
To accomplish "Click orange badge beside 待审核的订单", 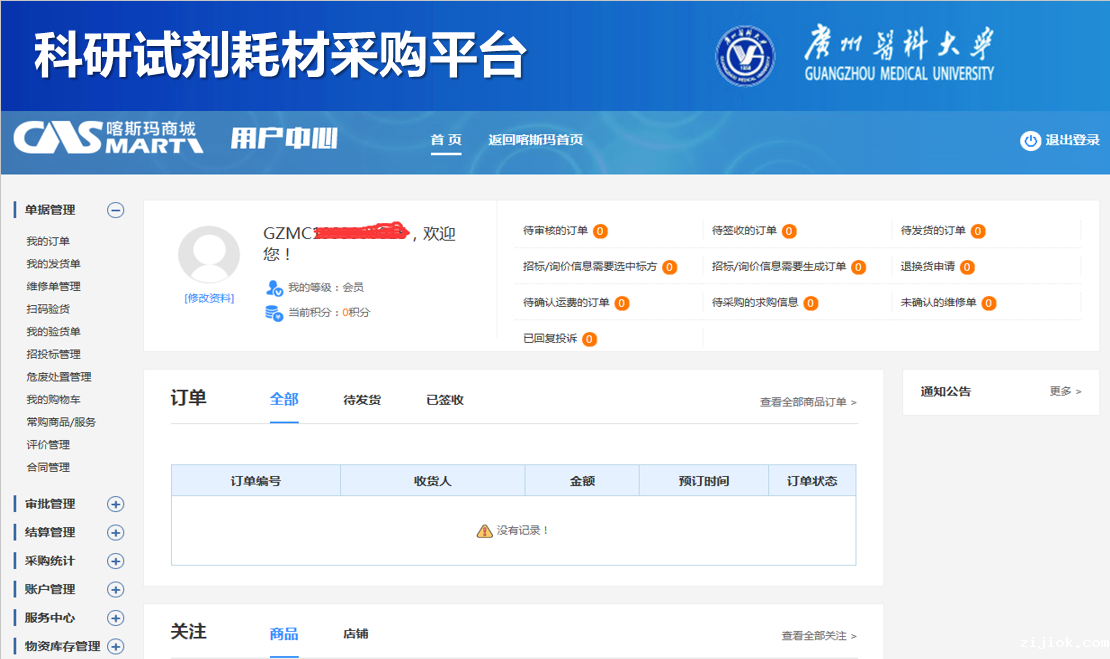I will tap(600, 231).
